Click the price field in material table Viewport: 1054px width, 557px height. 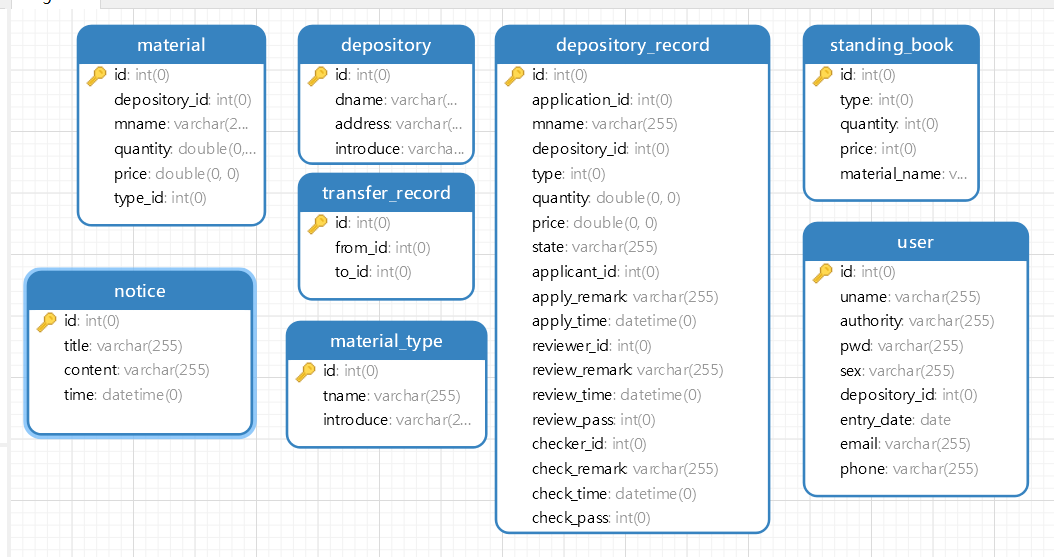(177, 174)
